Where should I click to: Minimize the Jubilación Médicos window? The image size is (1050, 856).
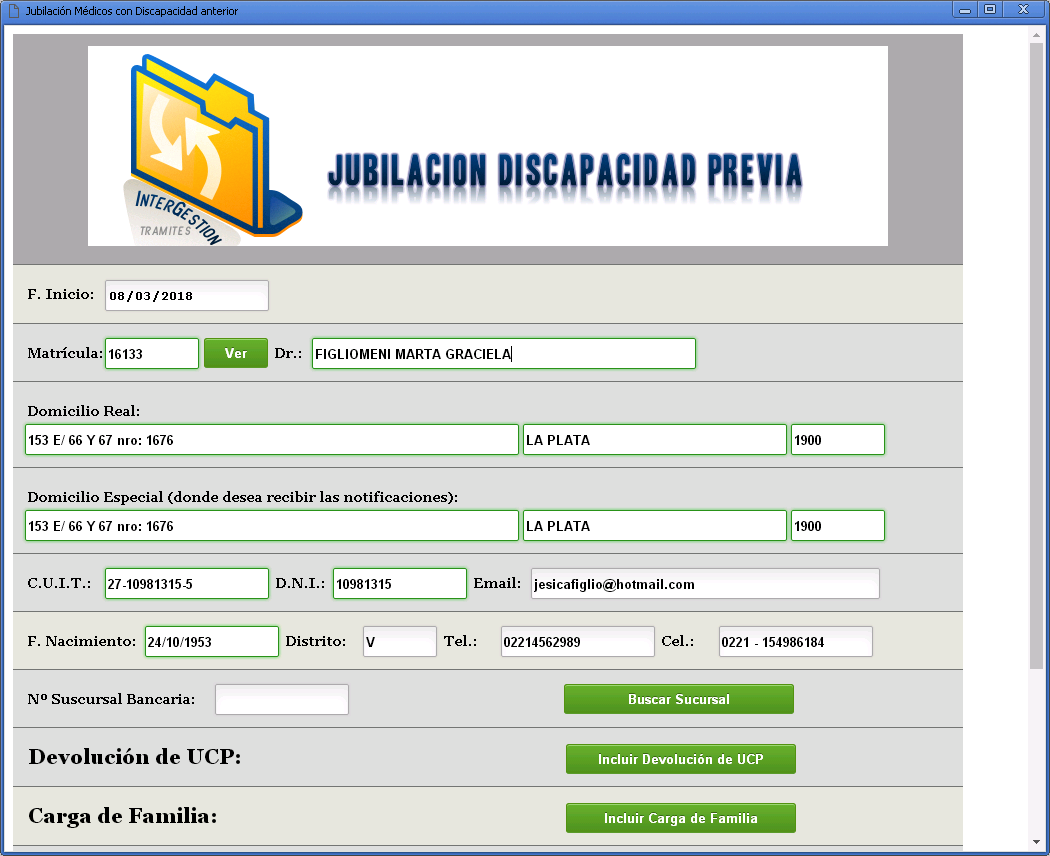pos(965,10)
